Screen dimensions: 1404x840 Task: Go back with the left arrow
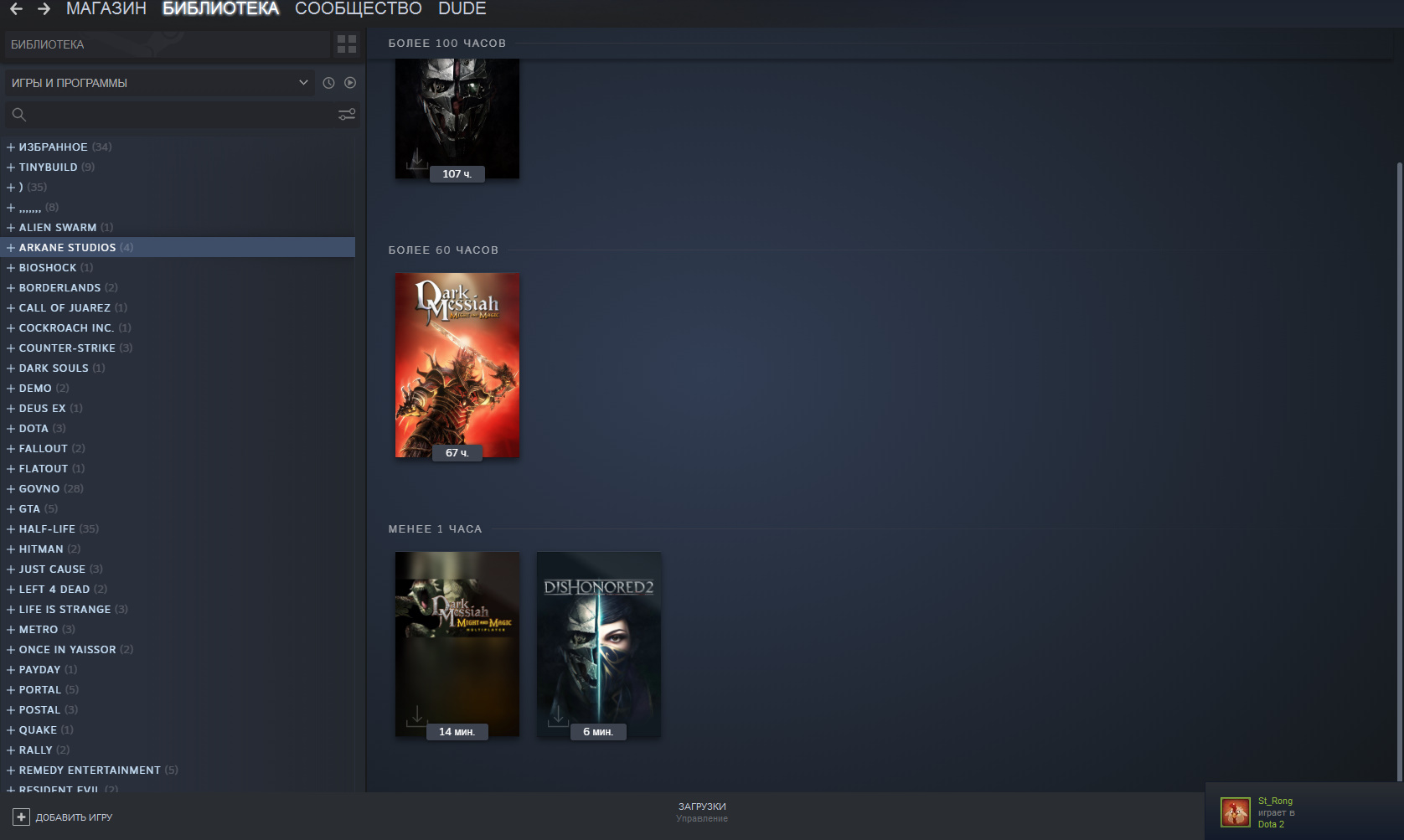coord(16,9)
